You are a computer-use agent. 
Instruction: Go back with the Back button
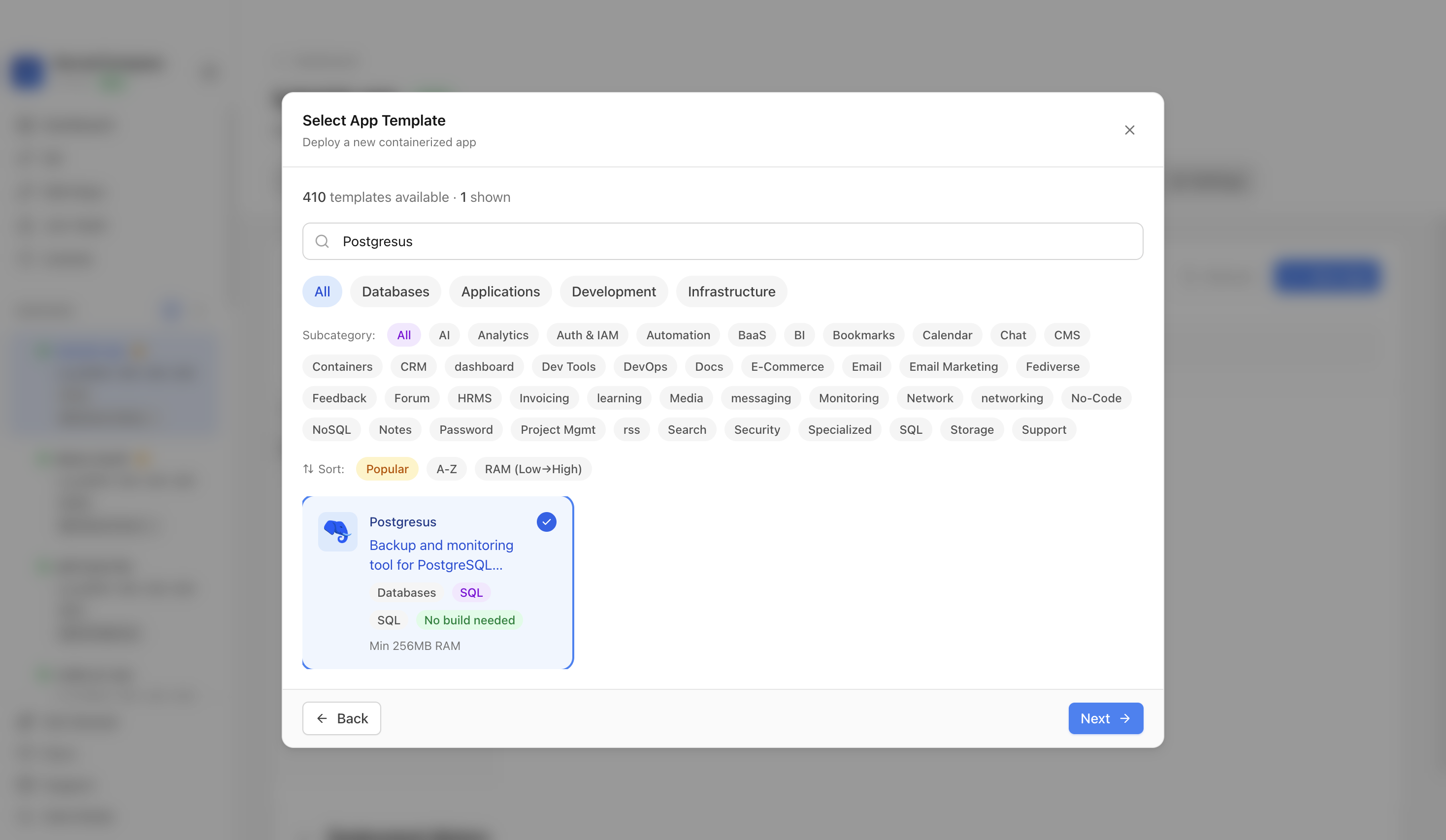(341, 718)
